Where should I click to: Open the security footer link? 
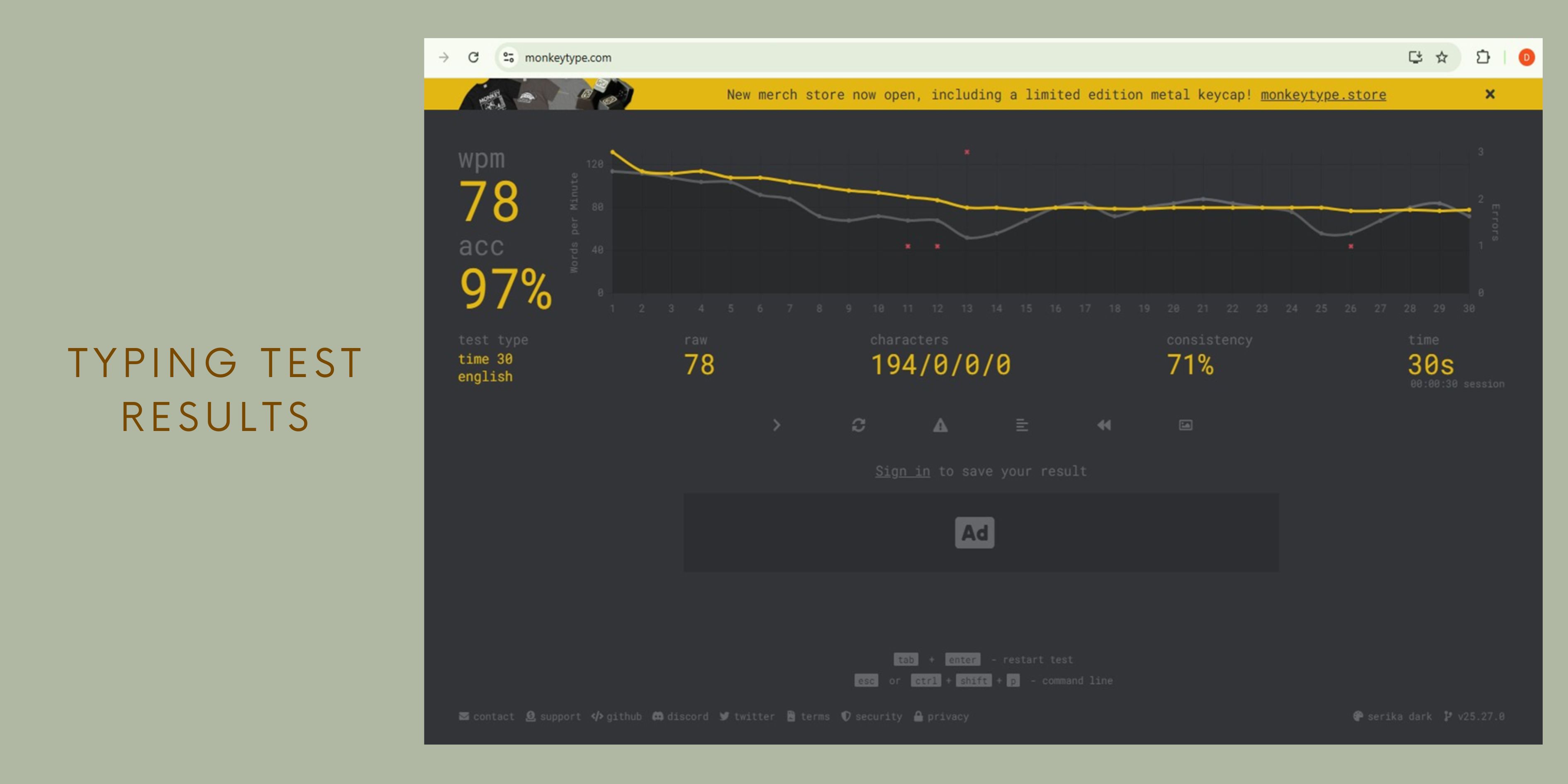click(x=872, y=716)
